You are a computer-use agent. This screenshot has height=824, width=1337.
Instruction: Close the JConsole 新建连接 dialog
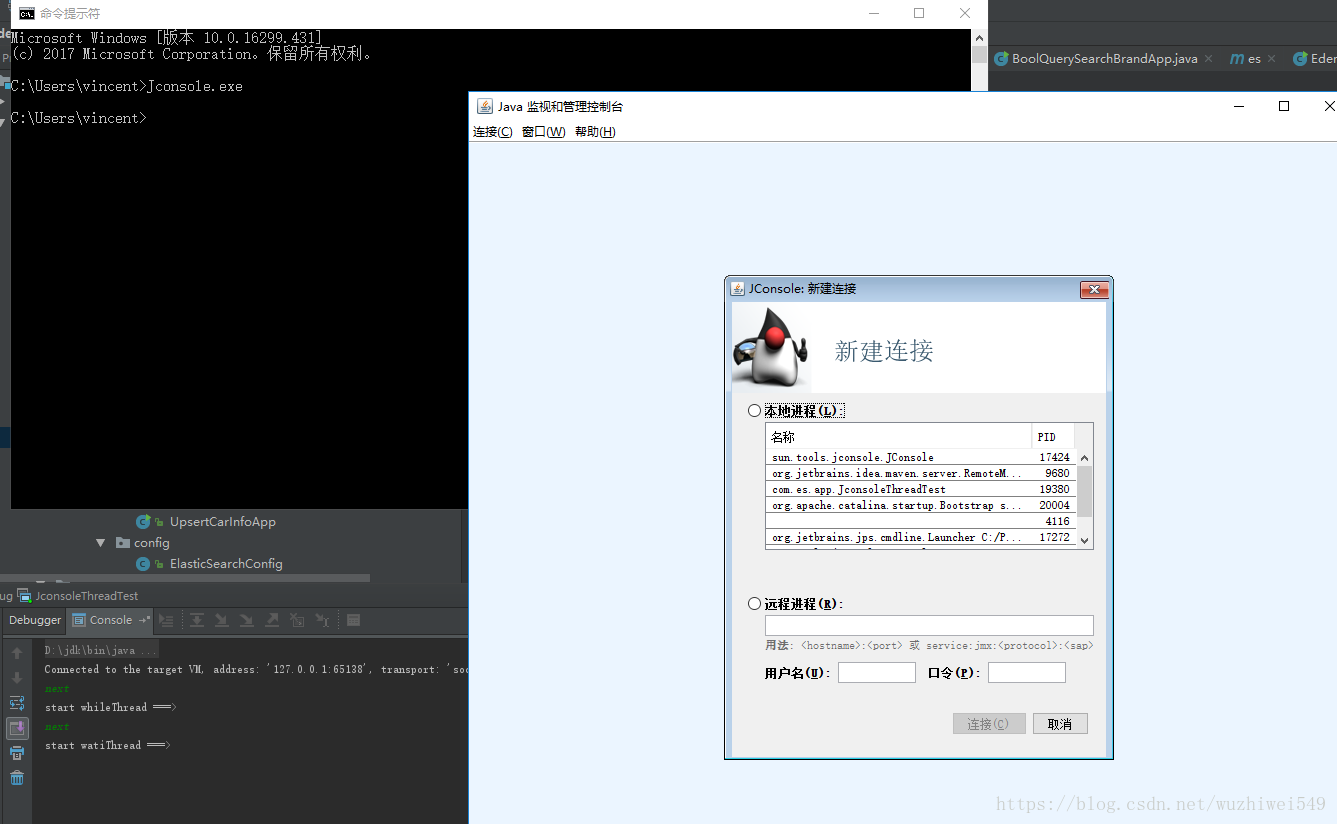tap(1094, 289)
